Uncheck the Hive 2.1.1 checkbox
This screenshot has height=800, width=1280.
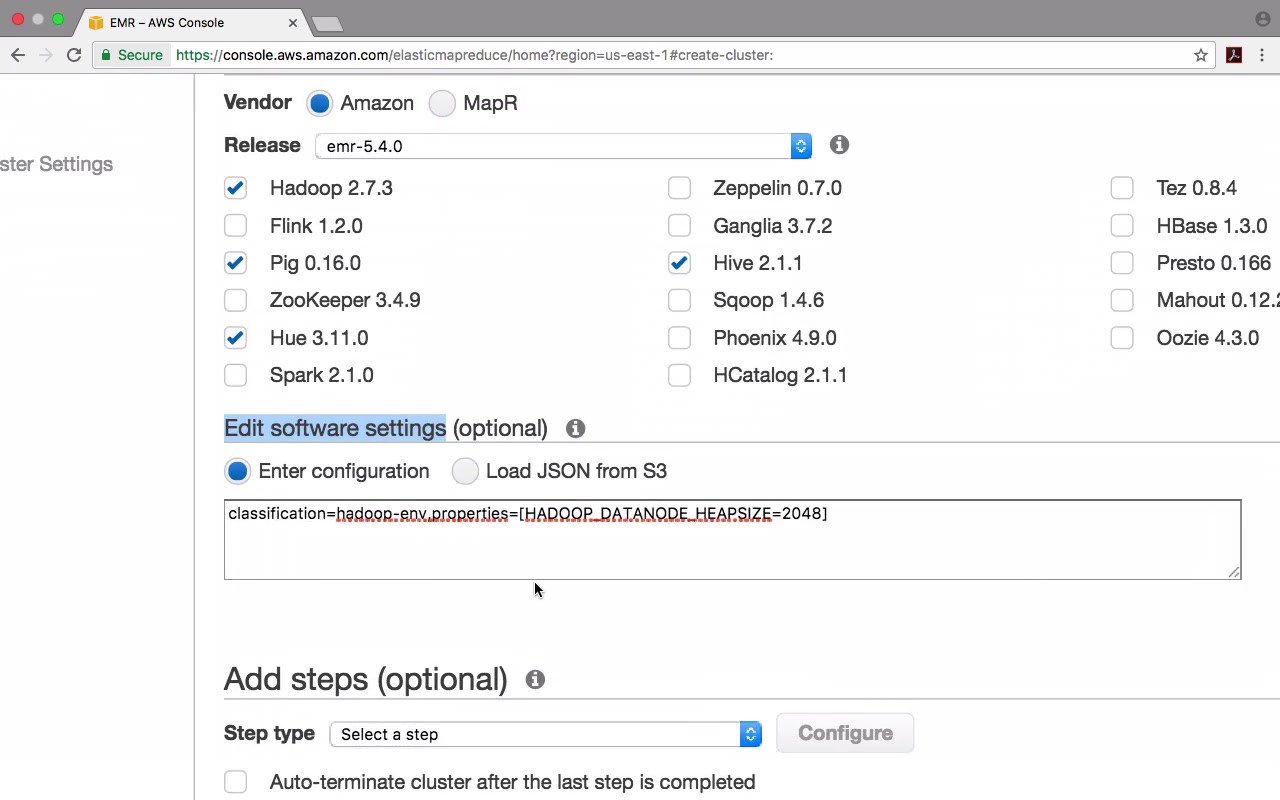(679, 263)
